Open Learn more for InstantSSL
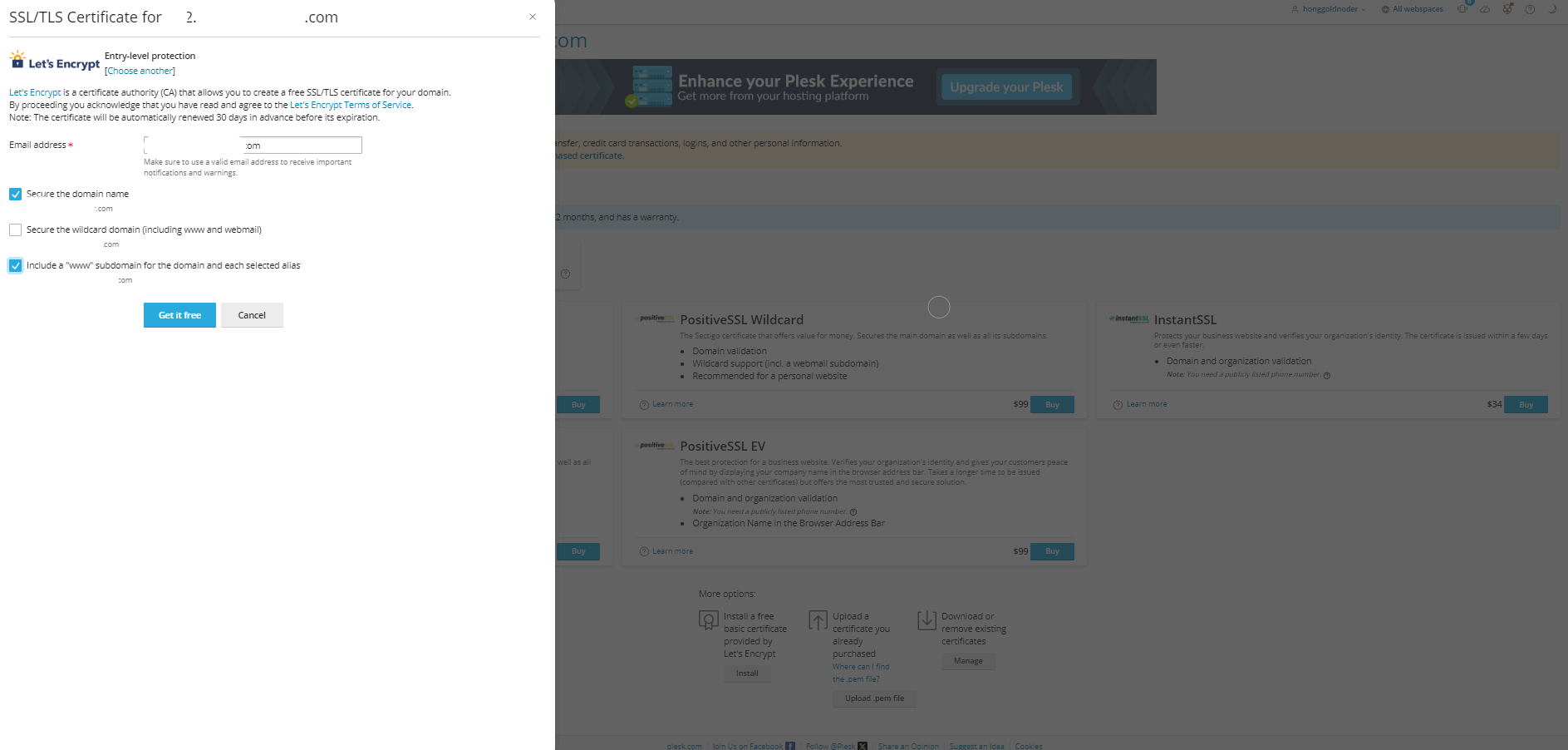The height and width of the screenshot is (750, 1568). [1147, 404]
